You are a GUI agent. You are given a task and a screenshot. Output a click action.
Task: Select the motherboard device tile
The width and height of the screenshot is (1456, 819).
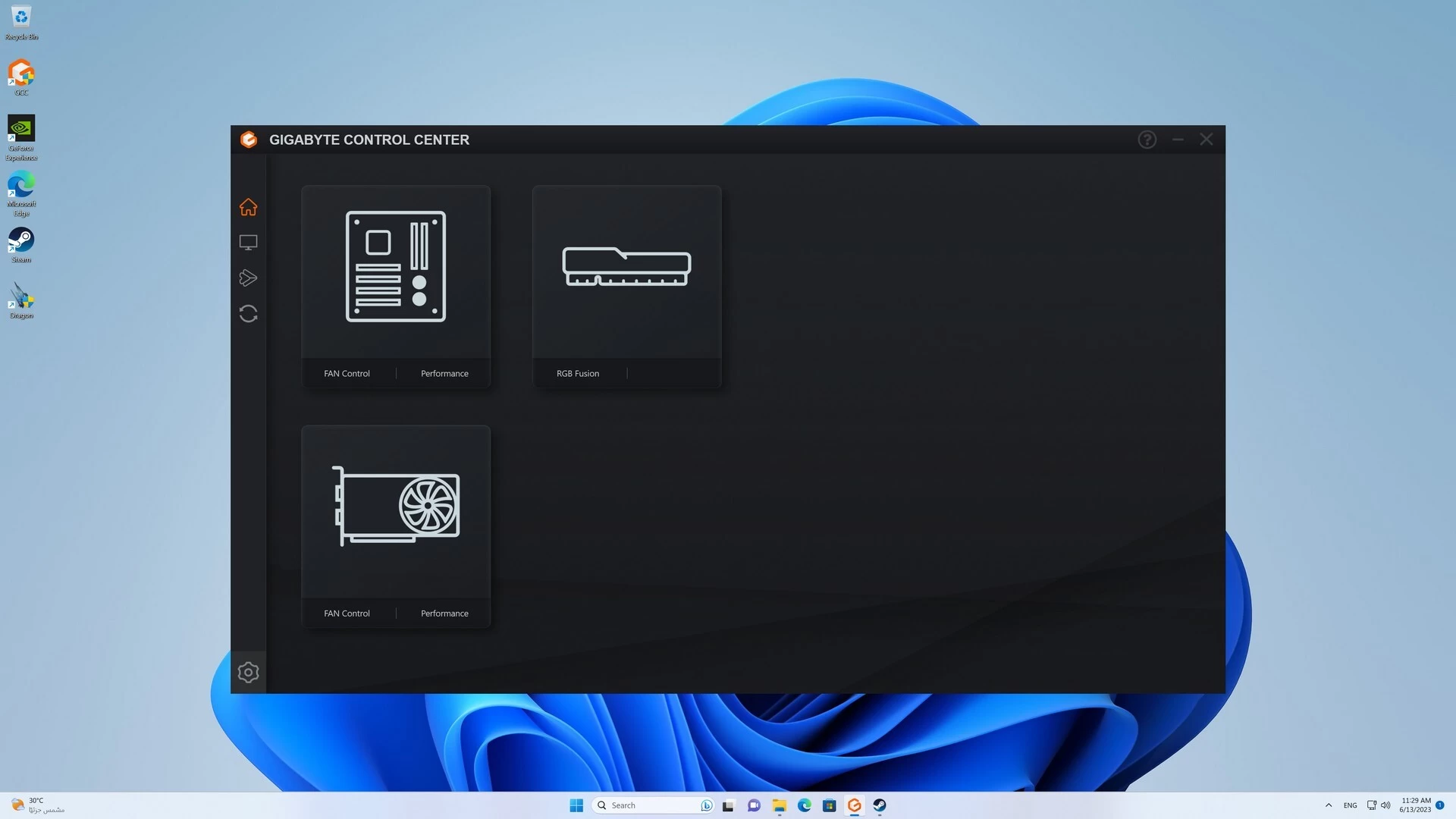[x=395, y=267]
